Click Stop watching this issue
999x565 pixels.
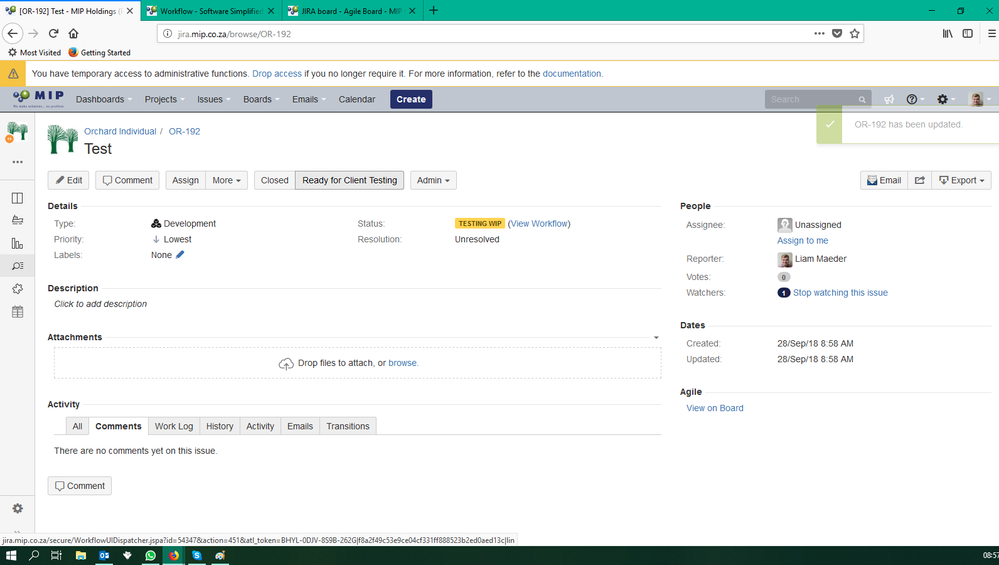click(840, 293)
